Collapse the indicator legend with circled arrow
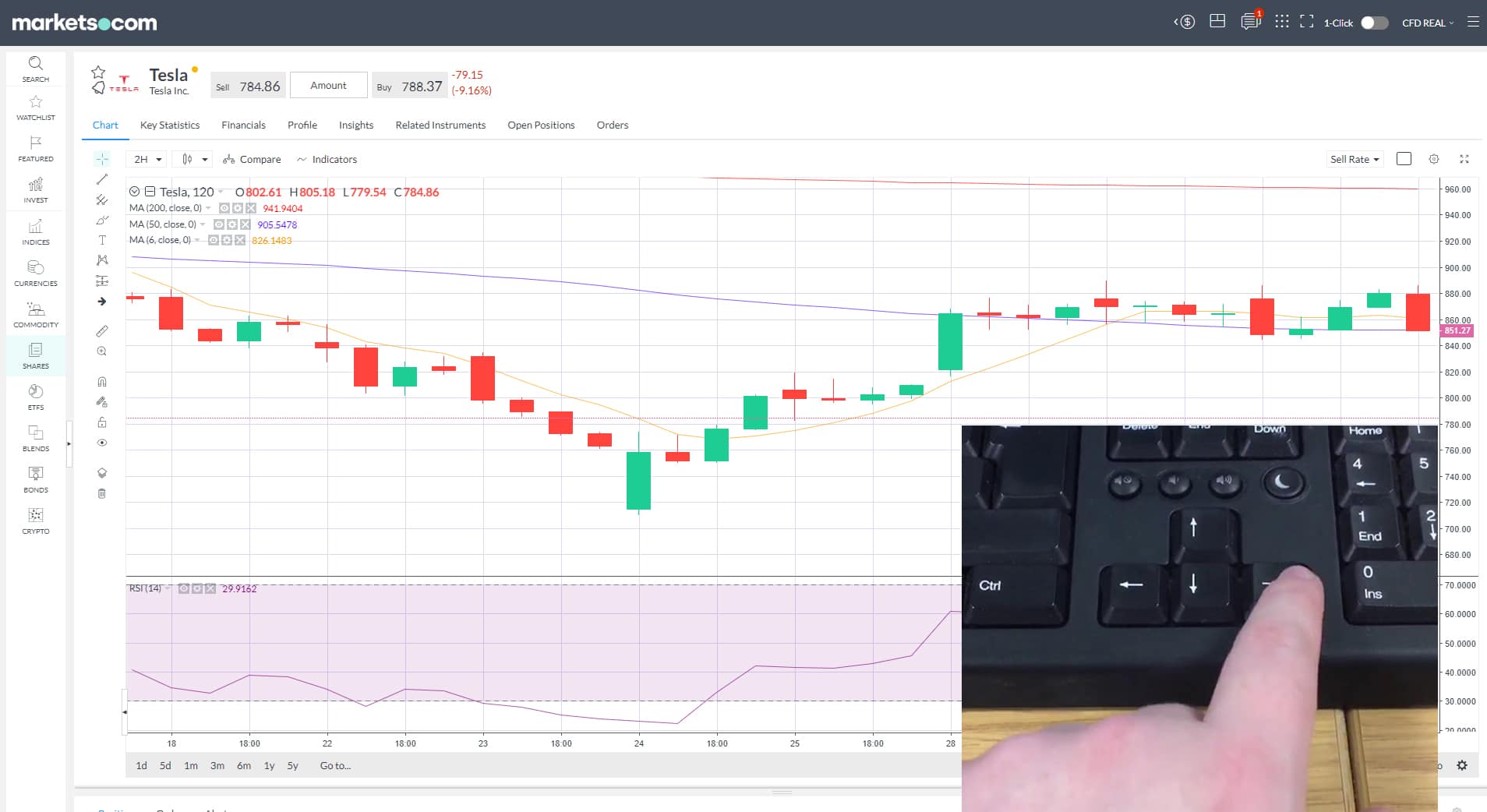The width and height of the screenshot is (1487, 812). (x=134, y=192)
